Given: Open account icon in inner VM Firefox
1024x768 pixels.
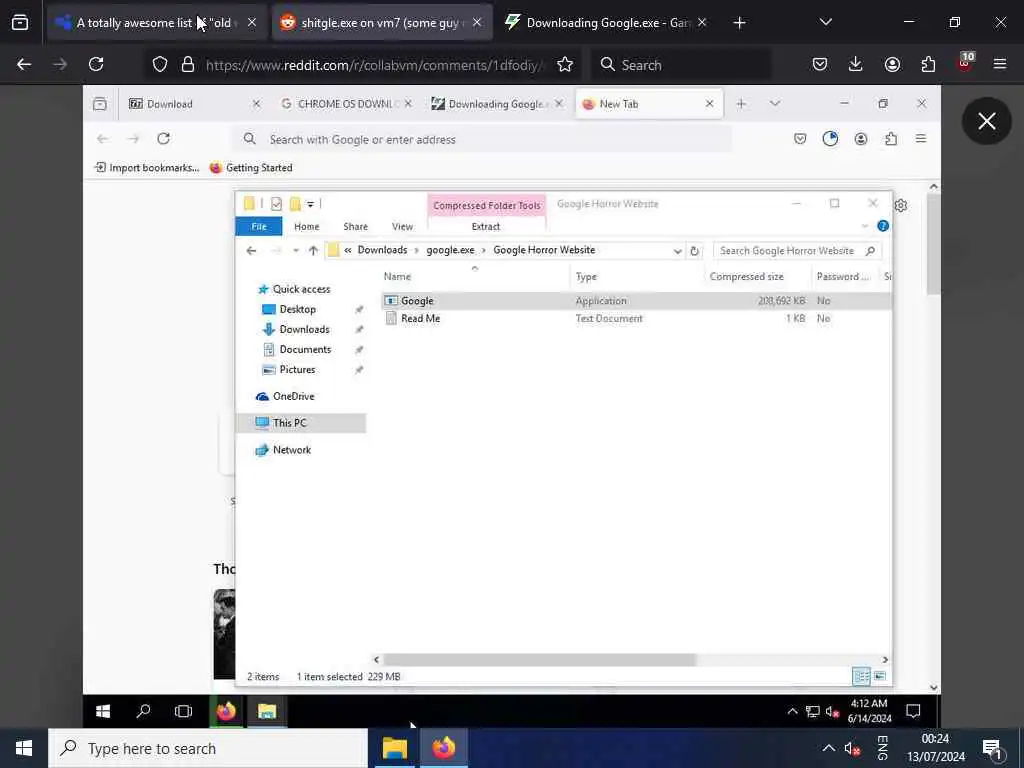Looking at the screenshot, I should click(x=861, y=138).
